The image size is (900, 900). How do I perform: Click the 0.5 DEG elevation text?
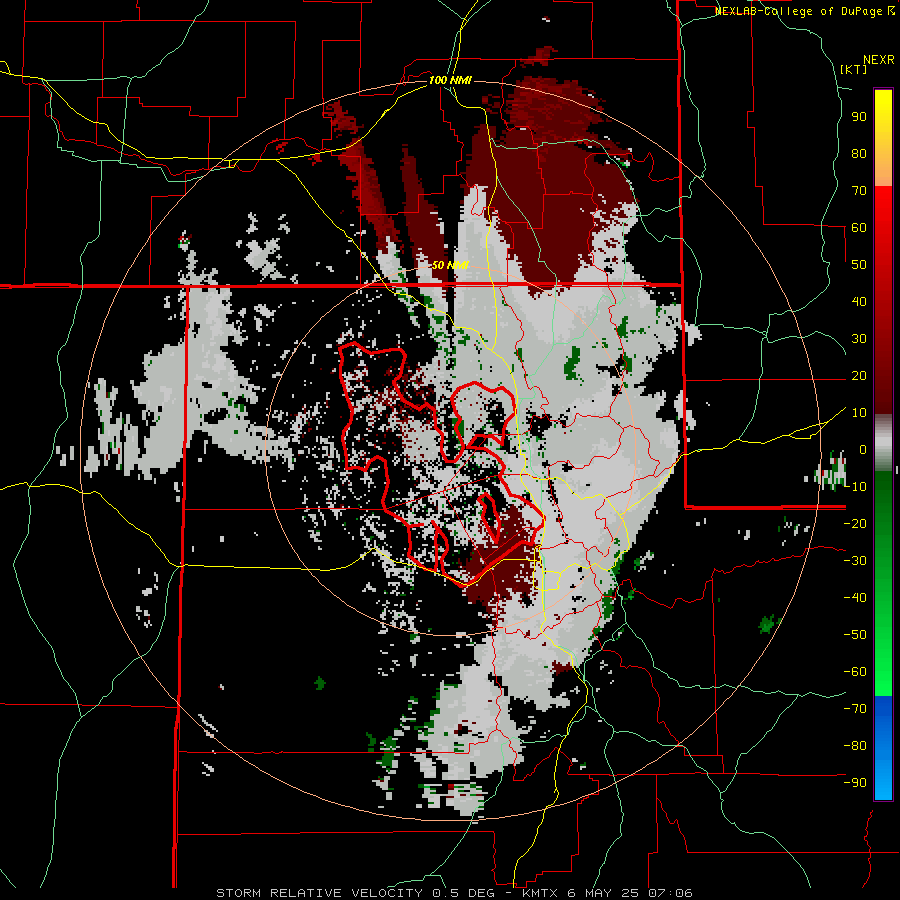(x=461, y=893)
